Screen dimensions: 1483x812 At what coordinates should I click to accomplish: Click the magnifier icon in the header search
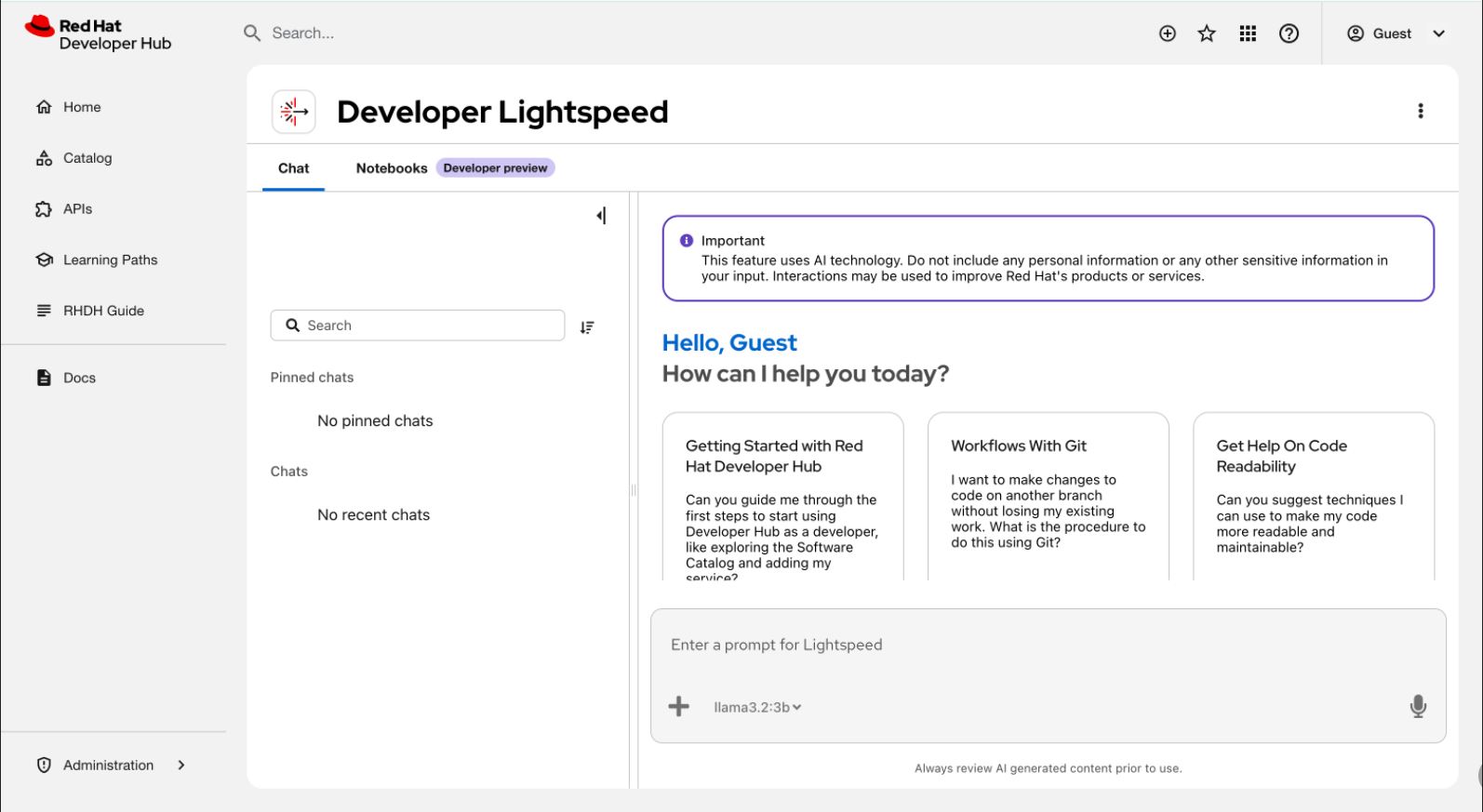(x=252, y=33)
